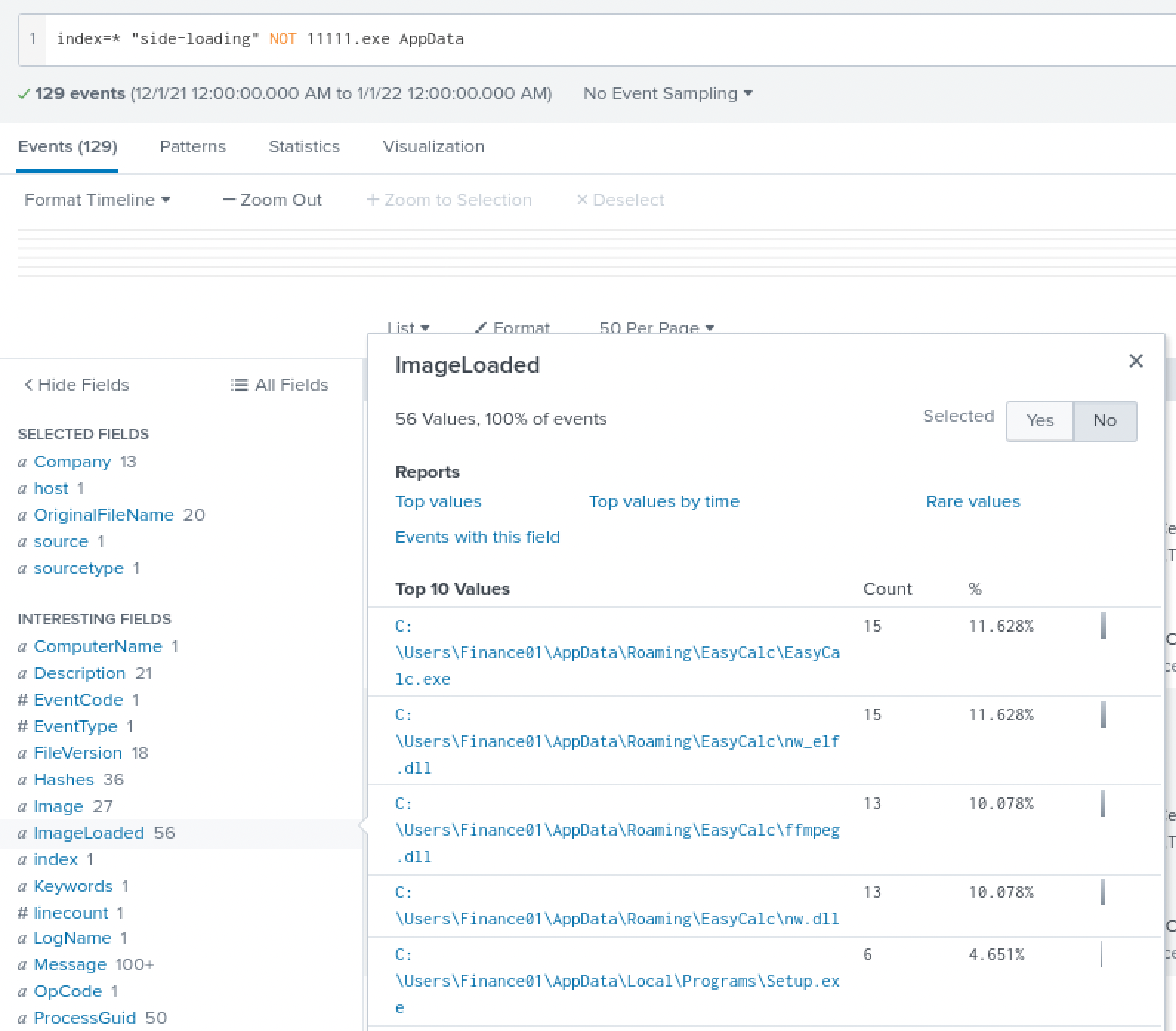Click the nw_elf.dll value link
This screenshot has height=1031, width=1176.
click(x=618, y=741)
